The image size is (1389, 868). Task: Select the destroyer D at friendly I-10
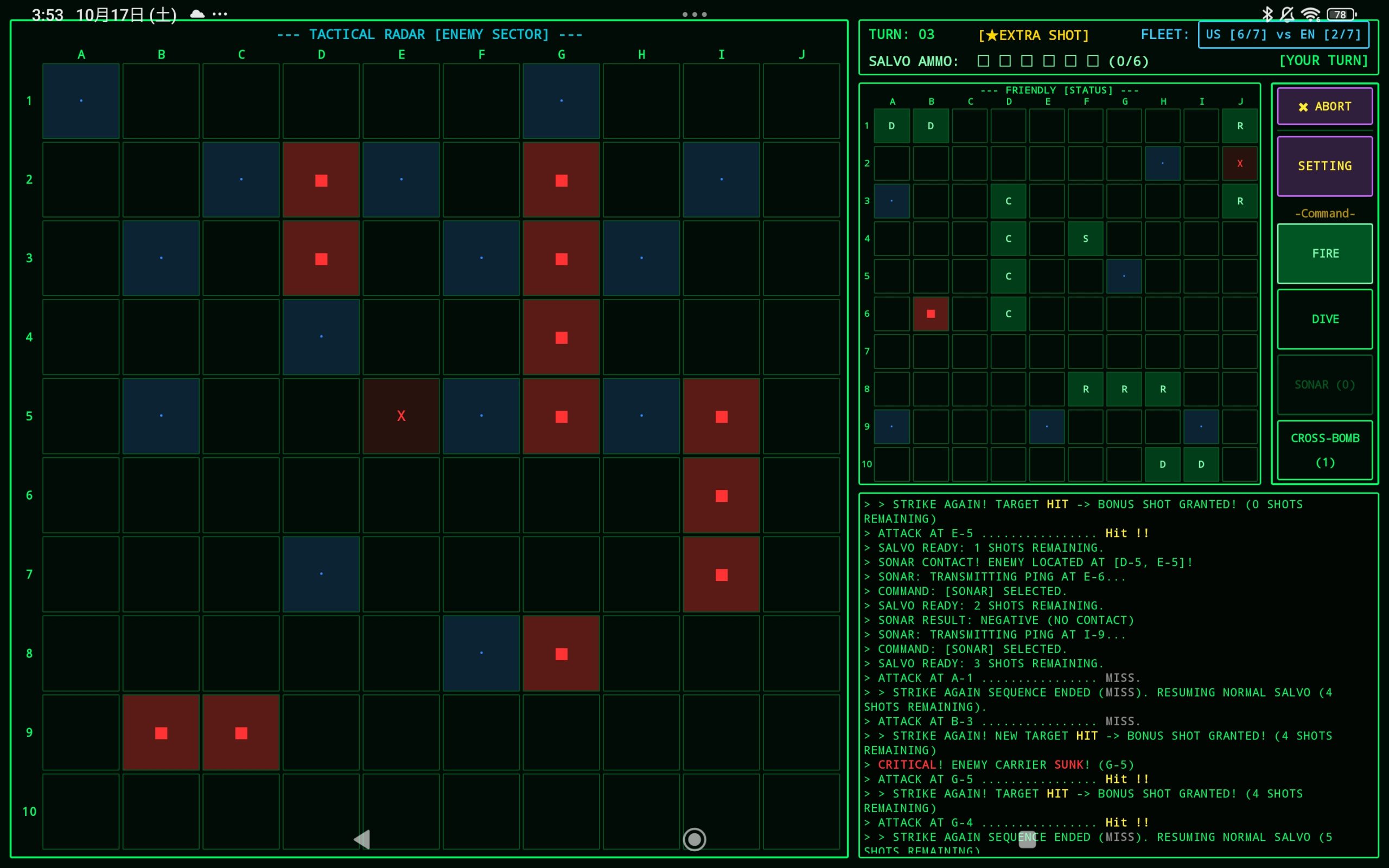[x=1201, y=464]
